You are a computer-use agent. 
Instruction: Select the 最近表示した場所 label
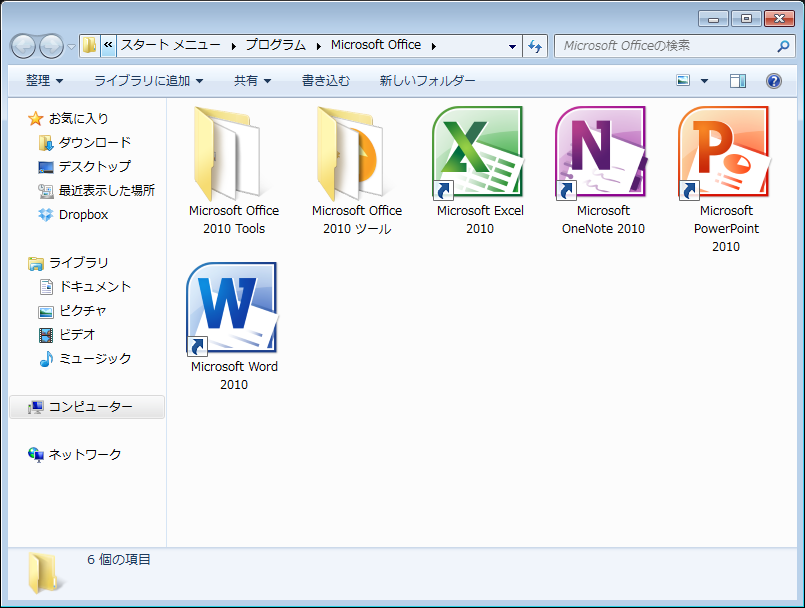point(107,191)
